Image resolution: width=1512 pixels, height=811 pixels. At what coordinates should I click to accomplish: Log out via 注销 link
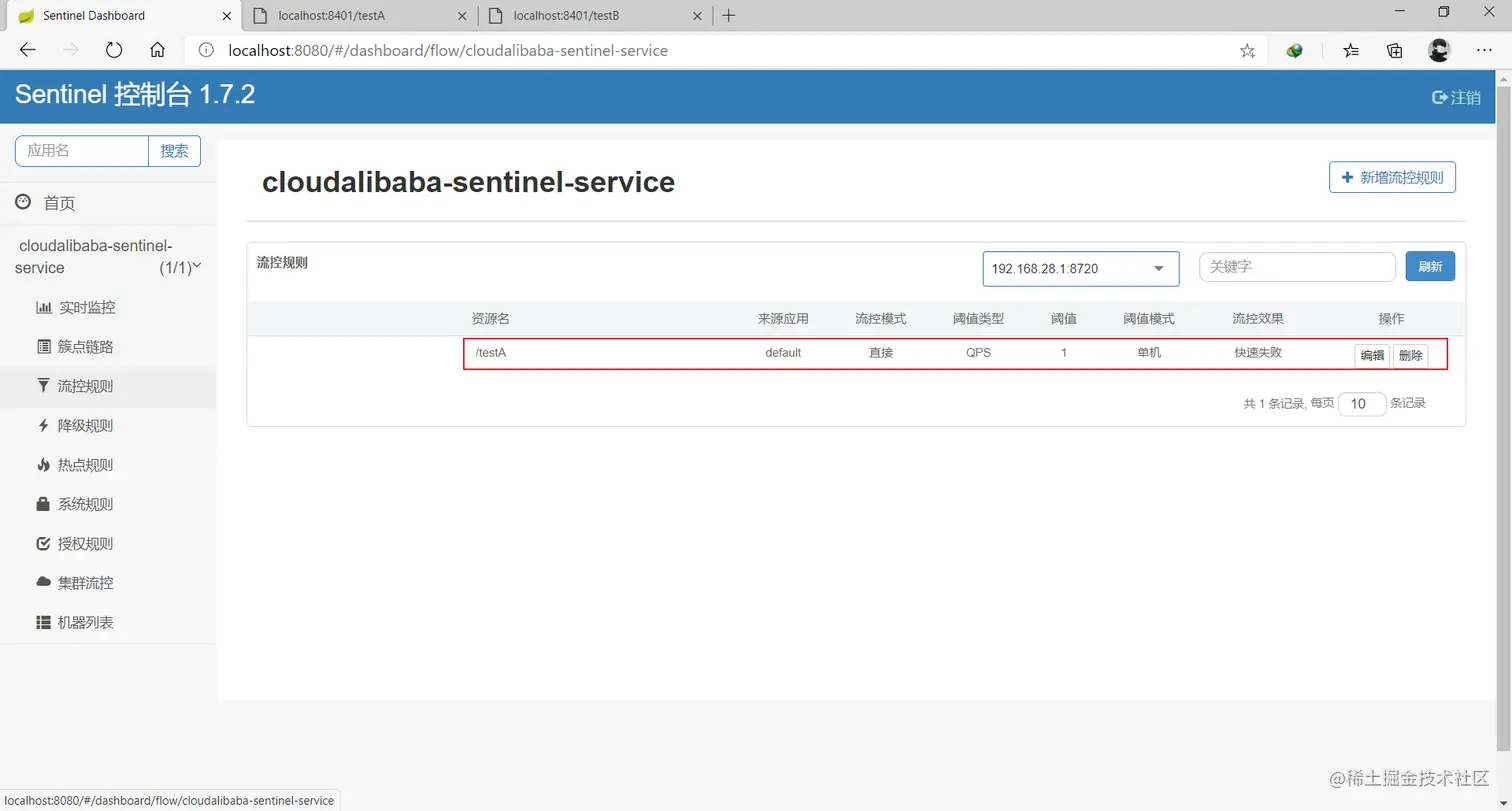pos(1457,97)
